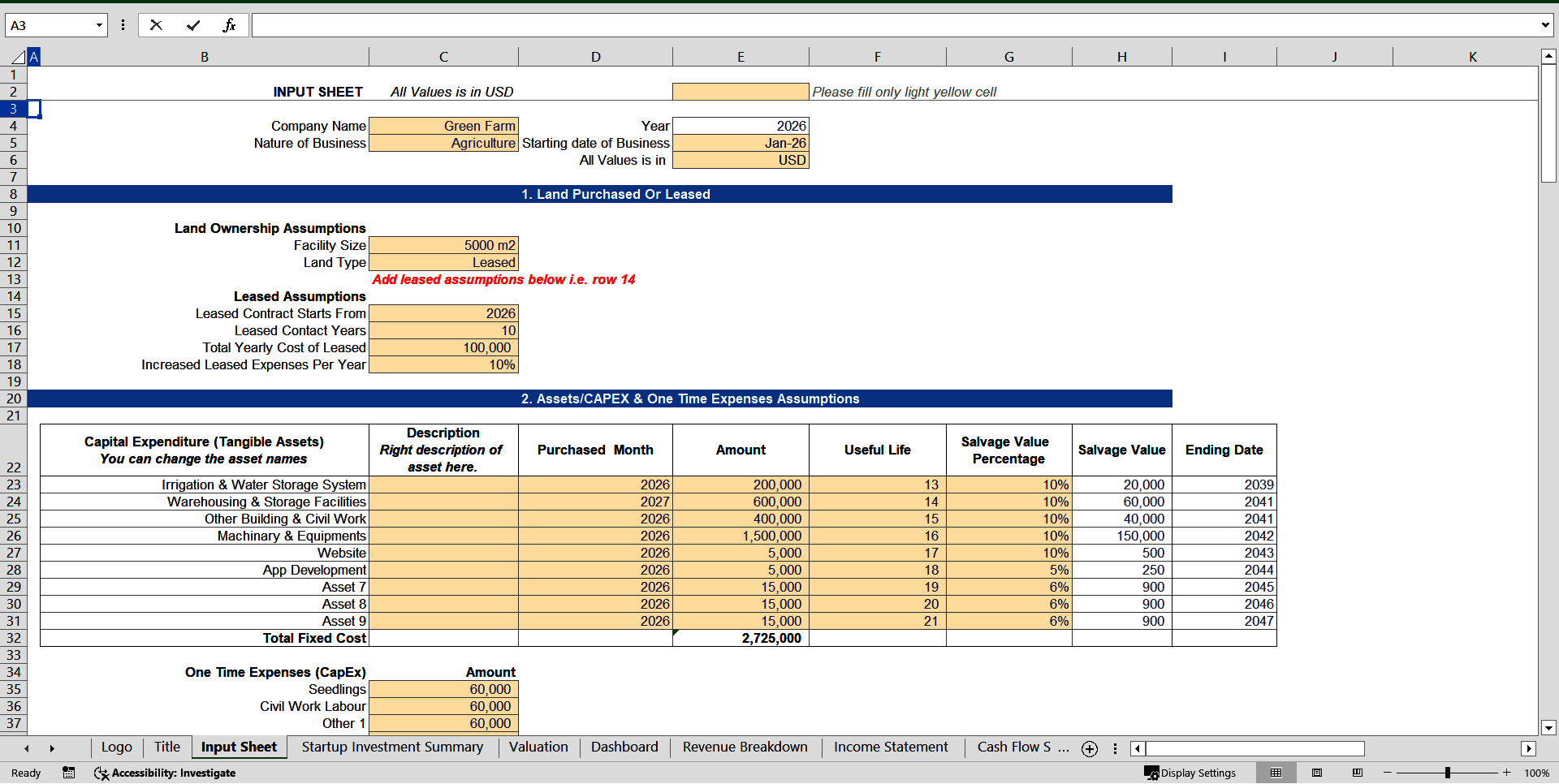Click the sheet navigation right arrow
This screenshot has height=784, width=1559.
click(52, 748)
